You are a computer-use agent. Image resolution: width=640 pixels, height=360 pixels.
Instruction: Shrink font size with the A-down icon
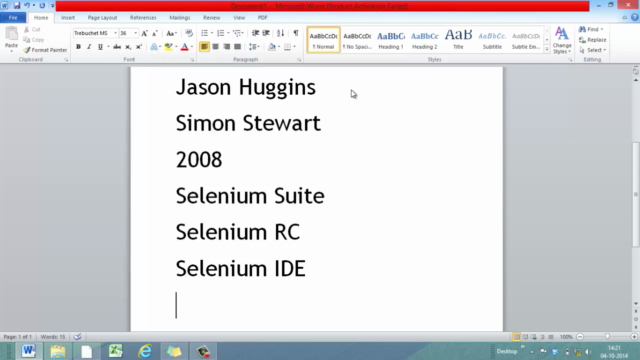click(x=155, y=33)
